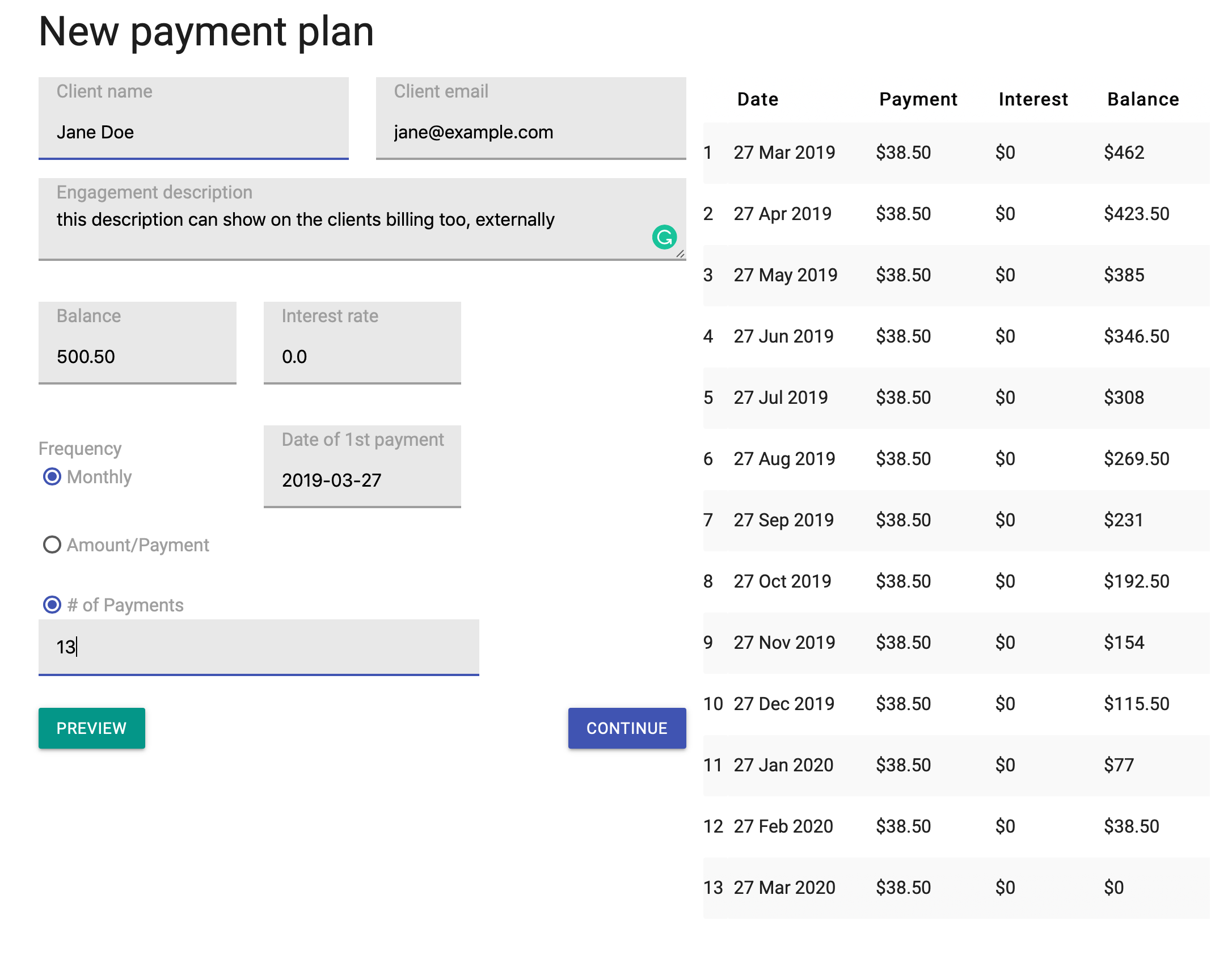Click the Grammarly icon in description box
1232x971 pixels.
tap(664, 237)
